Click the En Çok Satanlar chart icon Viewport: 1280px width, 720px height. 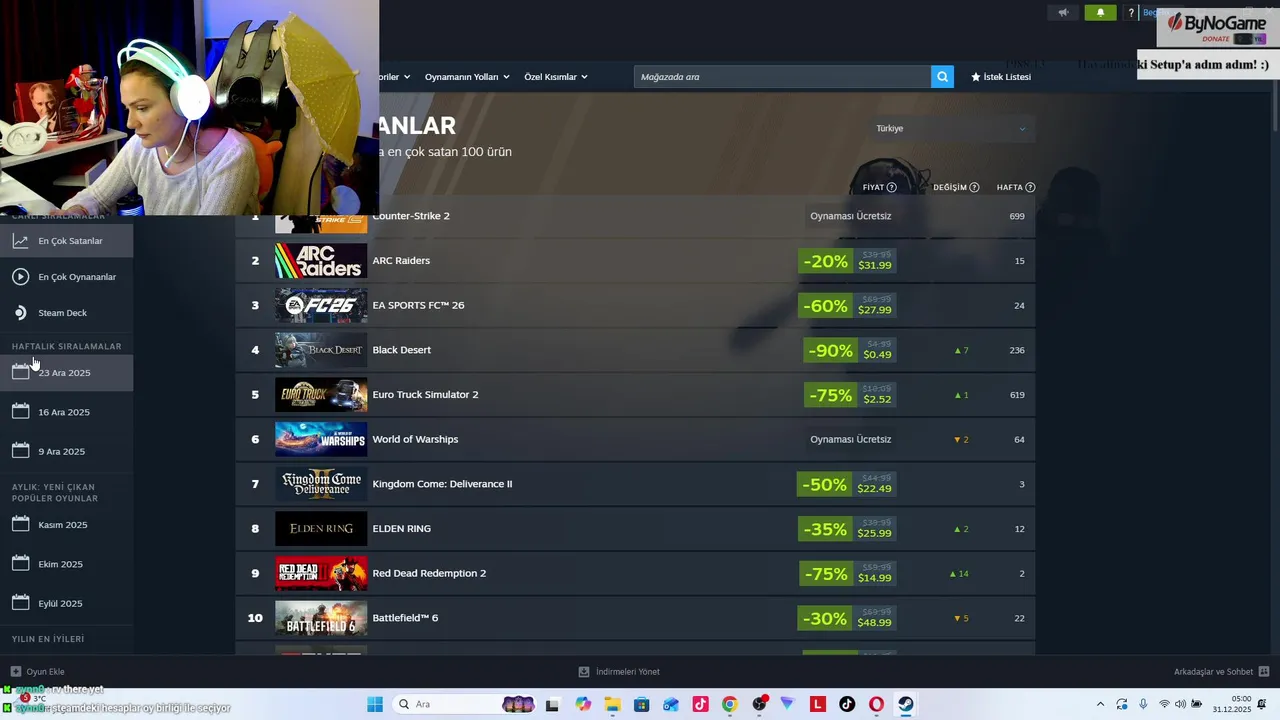coord(20,241)
